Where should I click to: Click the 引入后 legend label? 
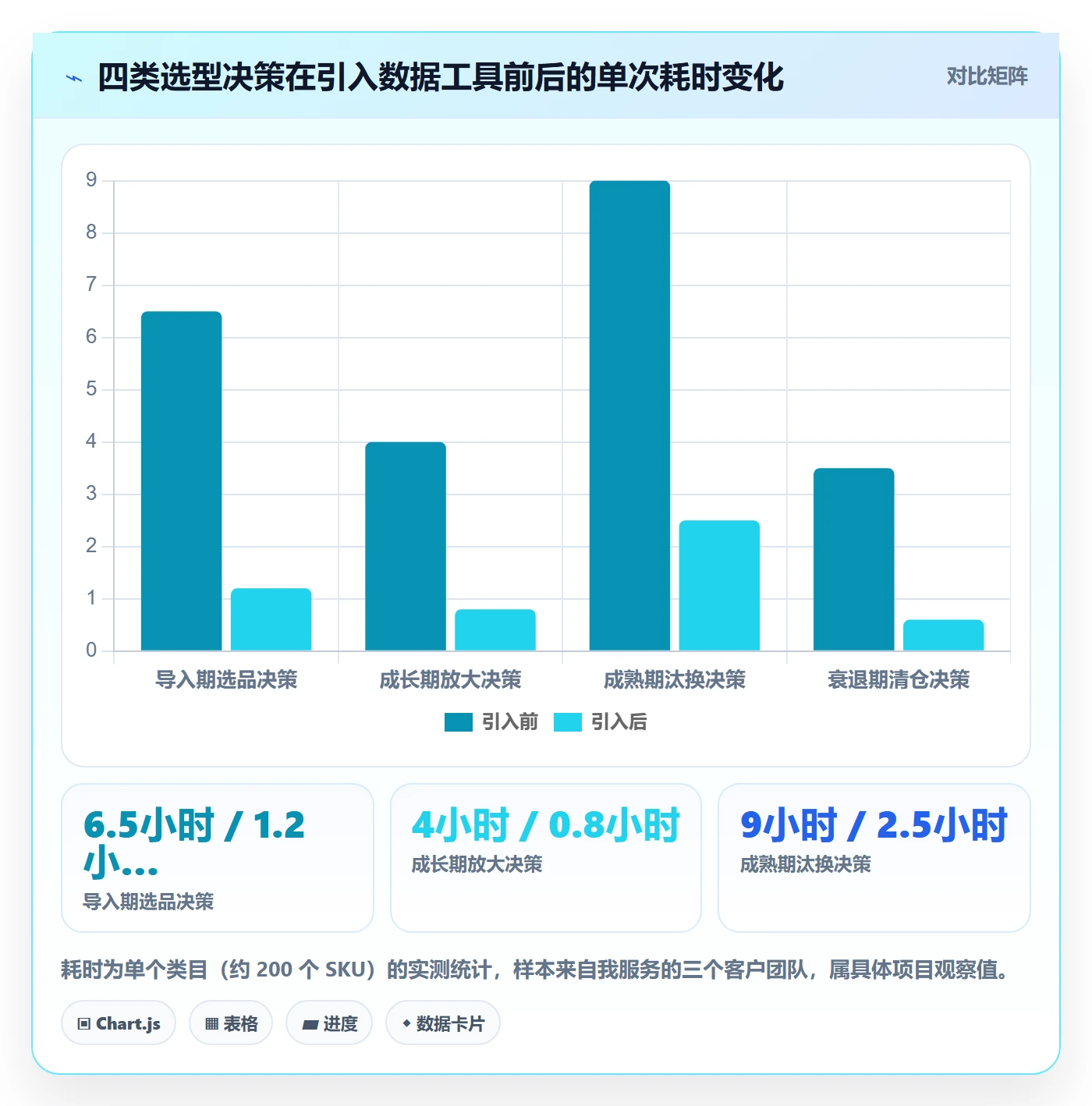619,722
